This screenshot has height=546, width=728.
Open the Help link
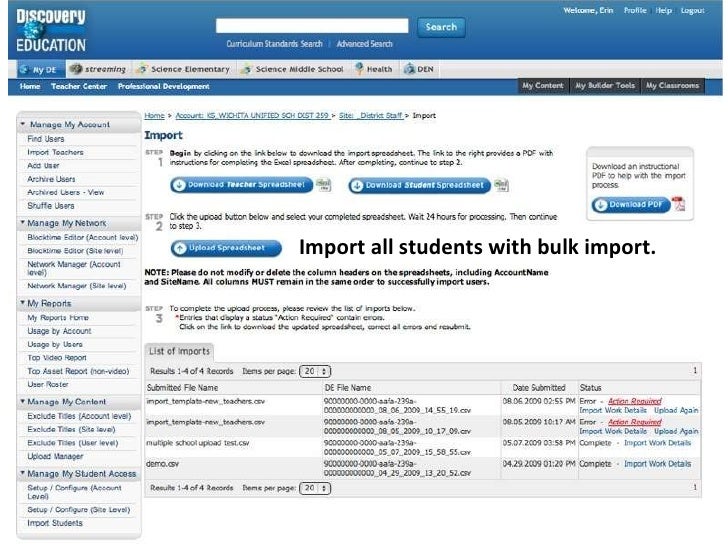pos(663,10)
